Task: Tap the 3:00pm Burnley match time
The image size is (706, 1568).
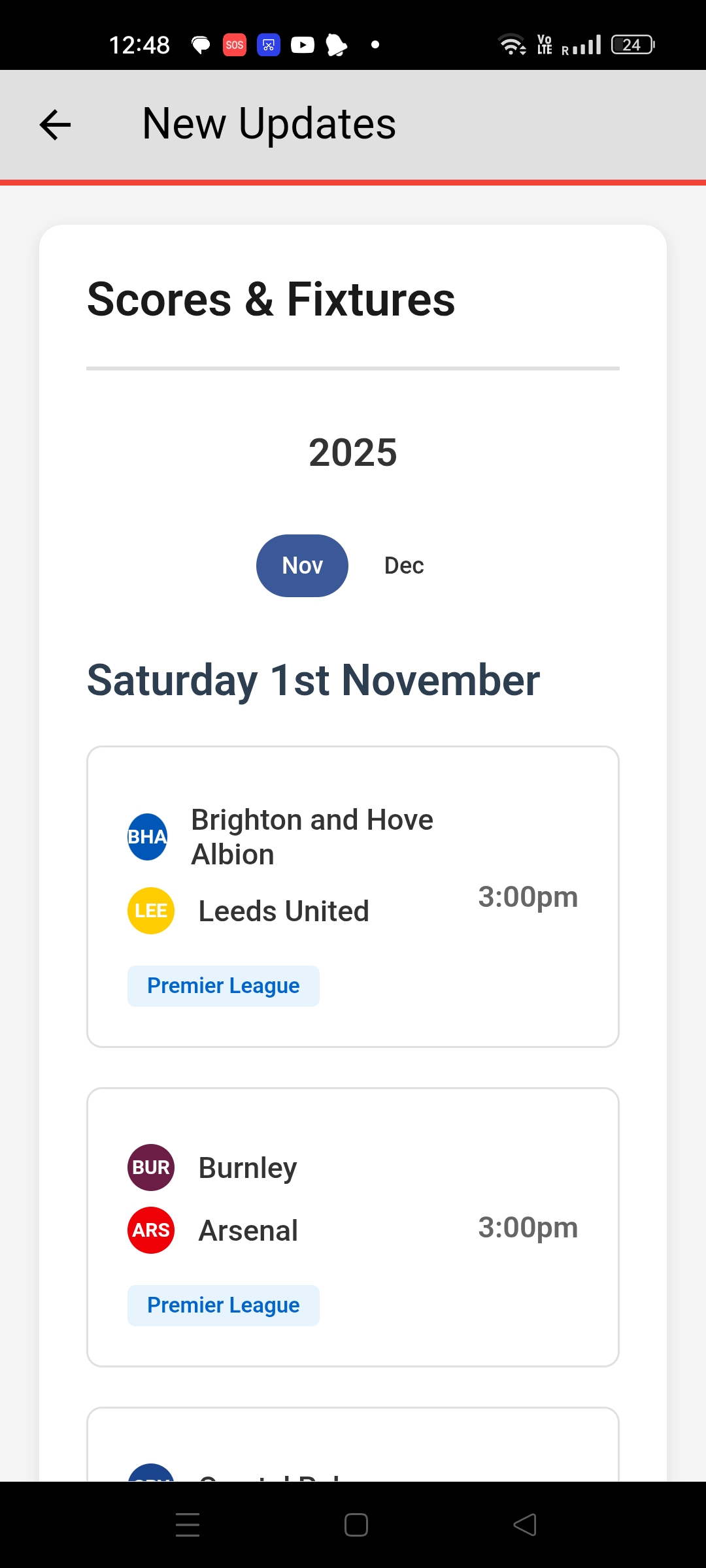Action: coord(528,1228)
